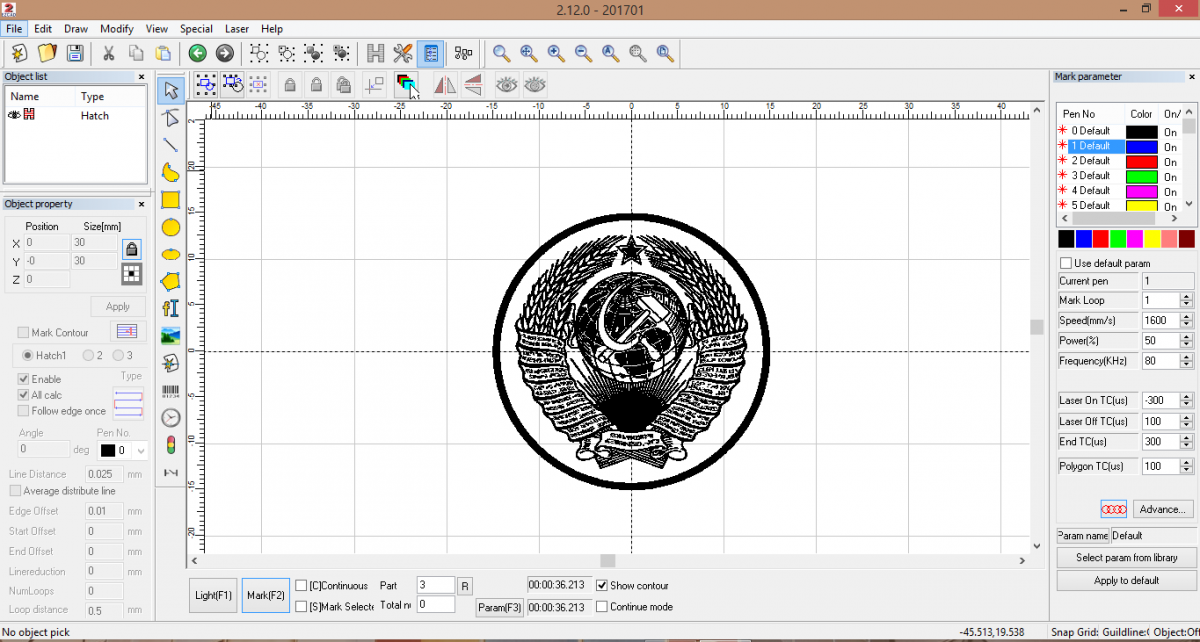Image resolution: width=1200 pixels, height=642 pixels.
Task: Open the wrench and screwdriver settings icon
Action: pyautogui.click(x=403, y=53)
